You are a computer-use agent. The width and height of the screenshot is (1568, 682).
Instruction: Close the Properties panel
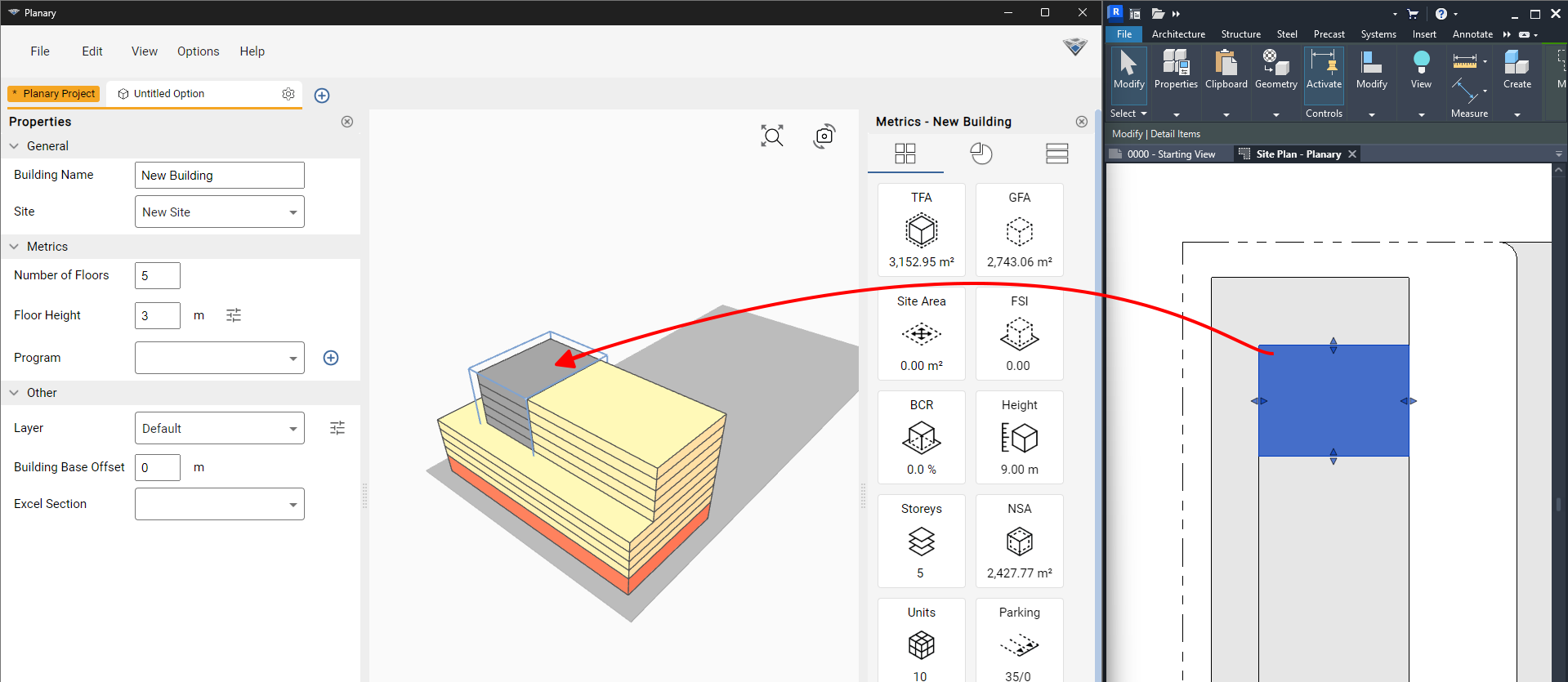347,122
